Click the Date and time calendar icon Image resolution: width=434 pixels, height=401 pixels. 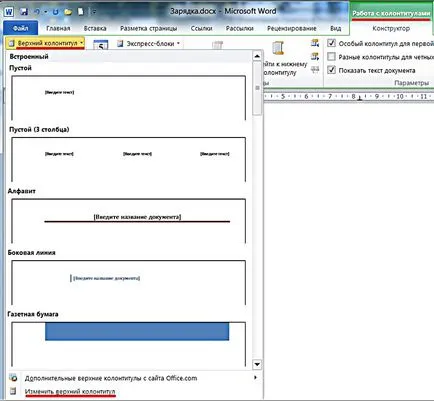click(x=100, y=45)
